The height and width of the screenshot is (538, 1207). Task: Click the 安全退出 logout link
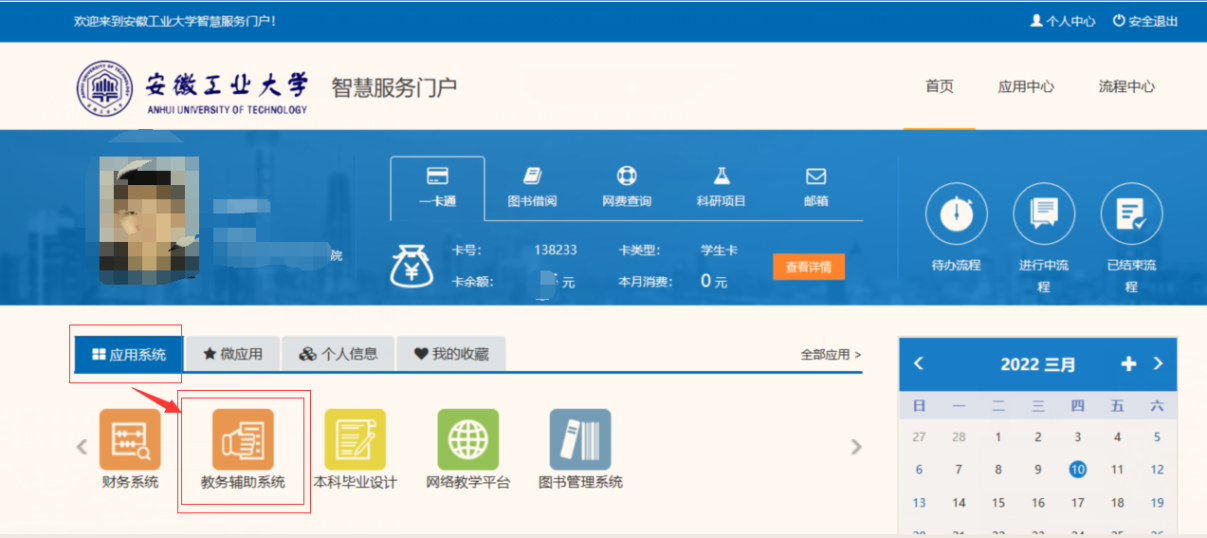1146,21
